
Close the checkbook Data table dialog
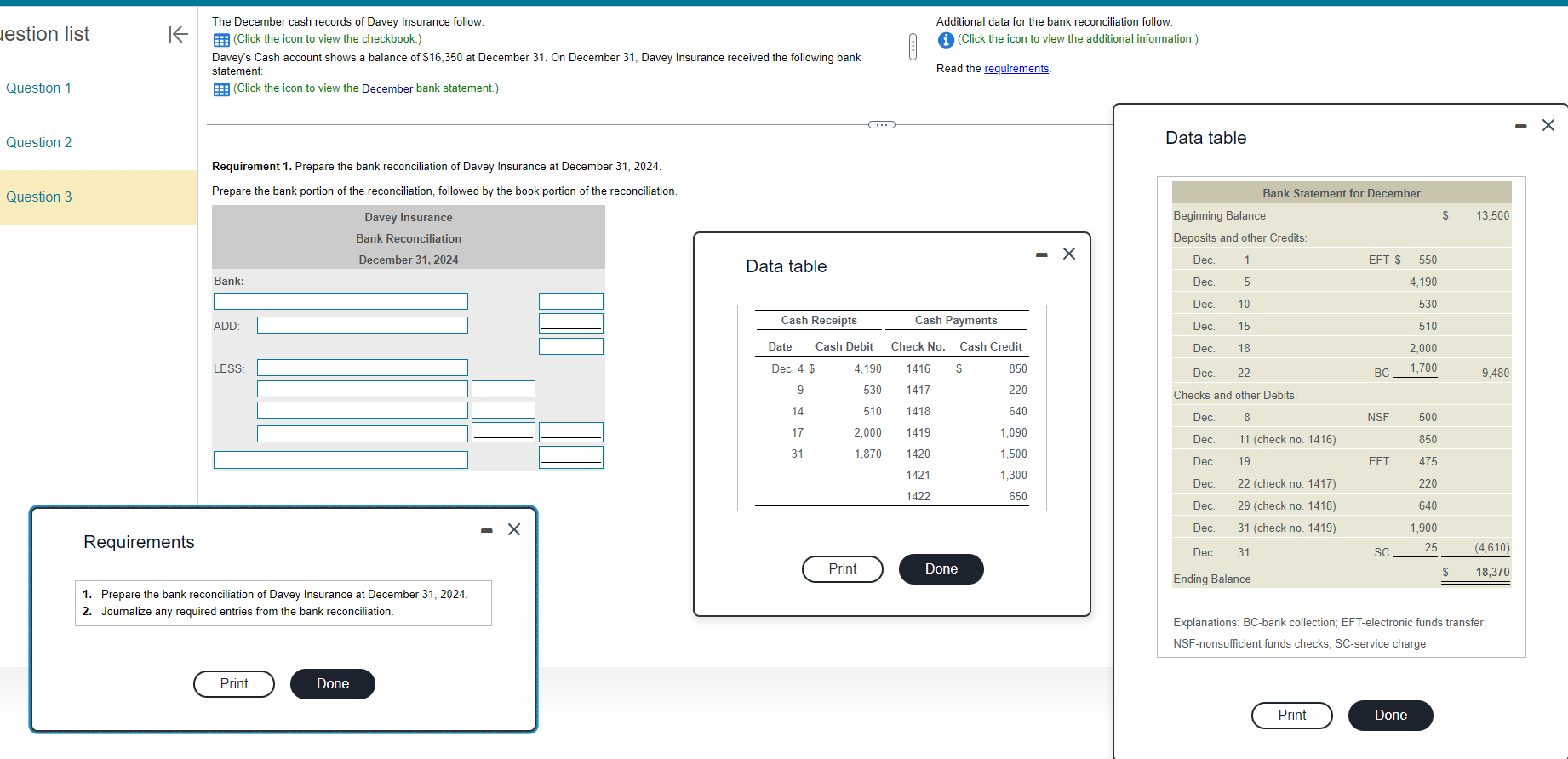click(1069, 254)
